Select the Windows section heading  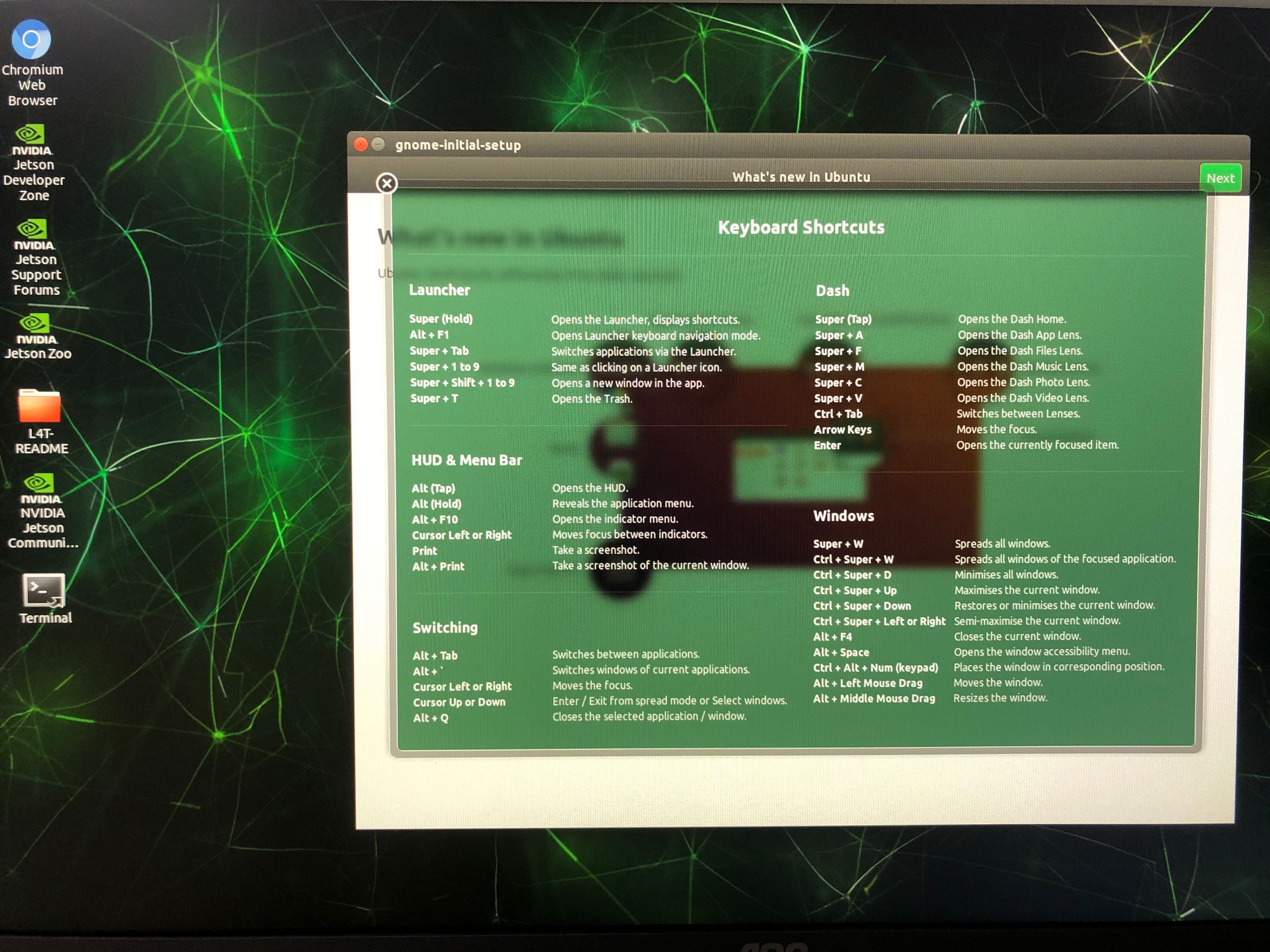tap(844, 516)
